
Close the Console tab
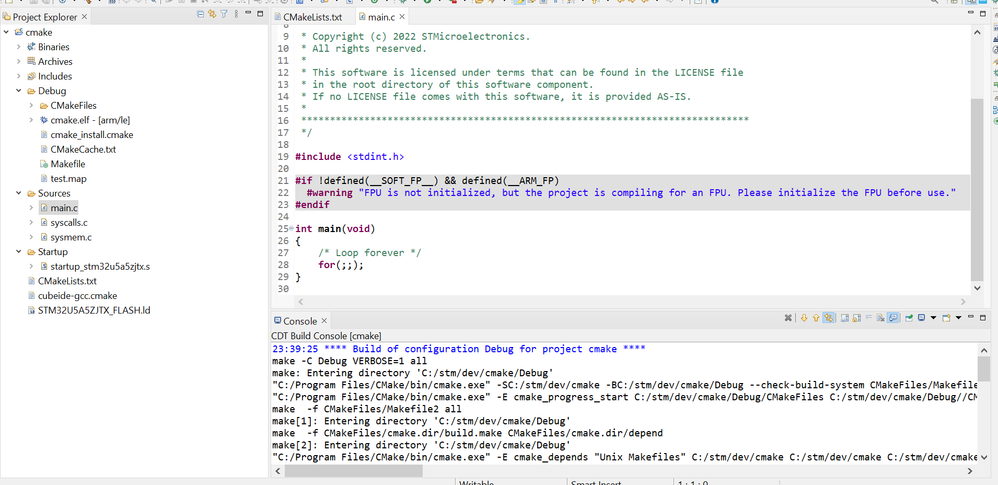pyautogui.click(x=324, y=321)
